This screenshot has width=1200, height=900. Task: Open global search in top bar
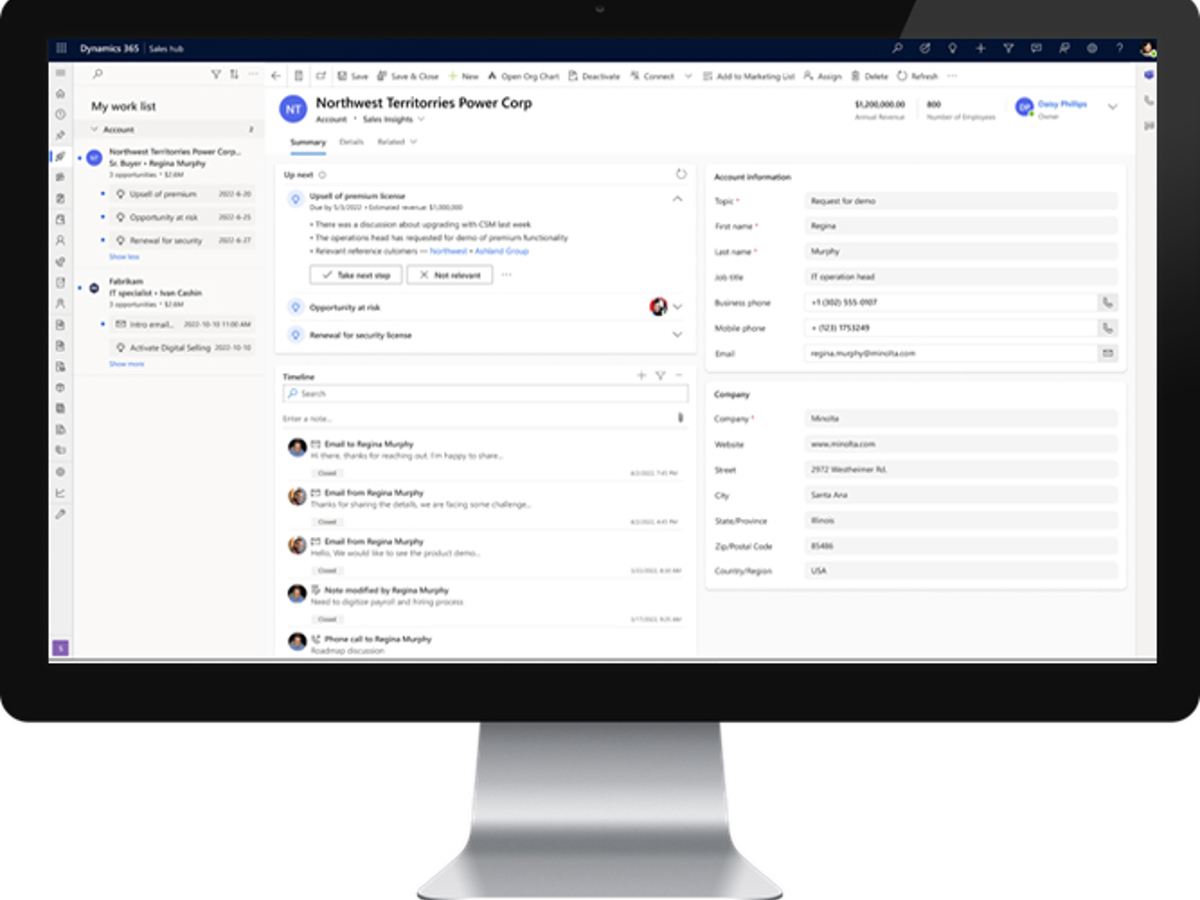tap(897, 48)
